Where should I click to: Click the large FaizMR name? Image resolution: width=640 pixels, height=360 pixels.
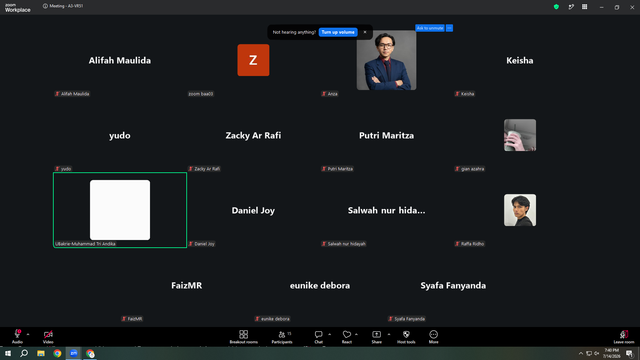pyautogui.click(x=187, y=285)
